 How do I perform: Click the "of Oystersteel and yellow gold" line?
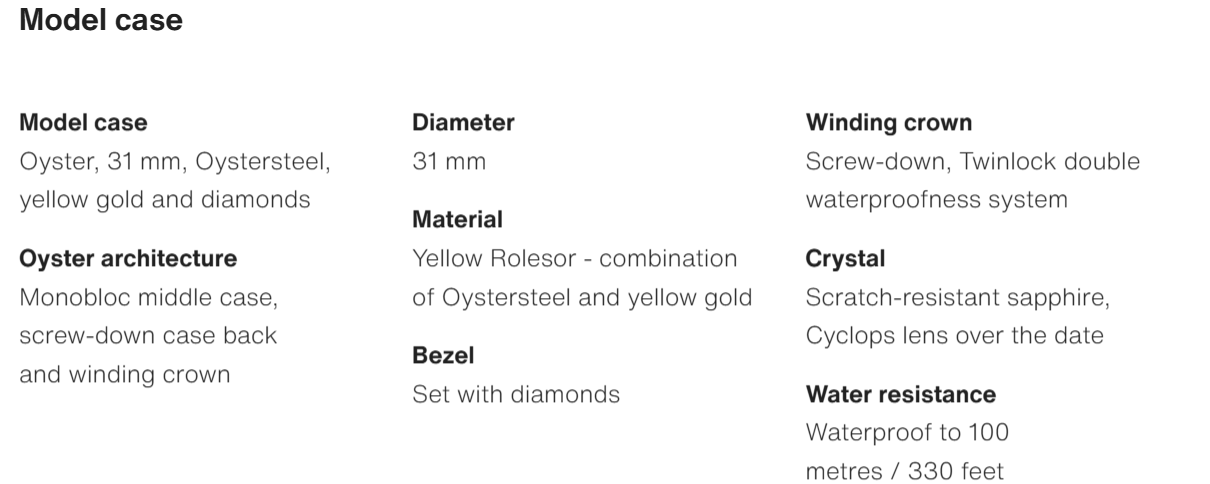point(582,297)
